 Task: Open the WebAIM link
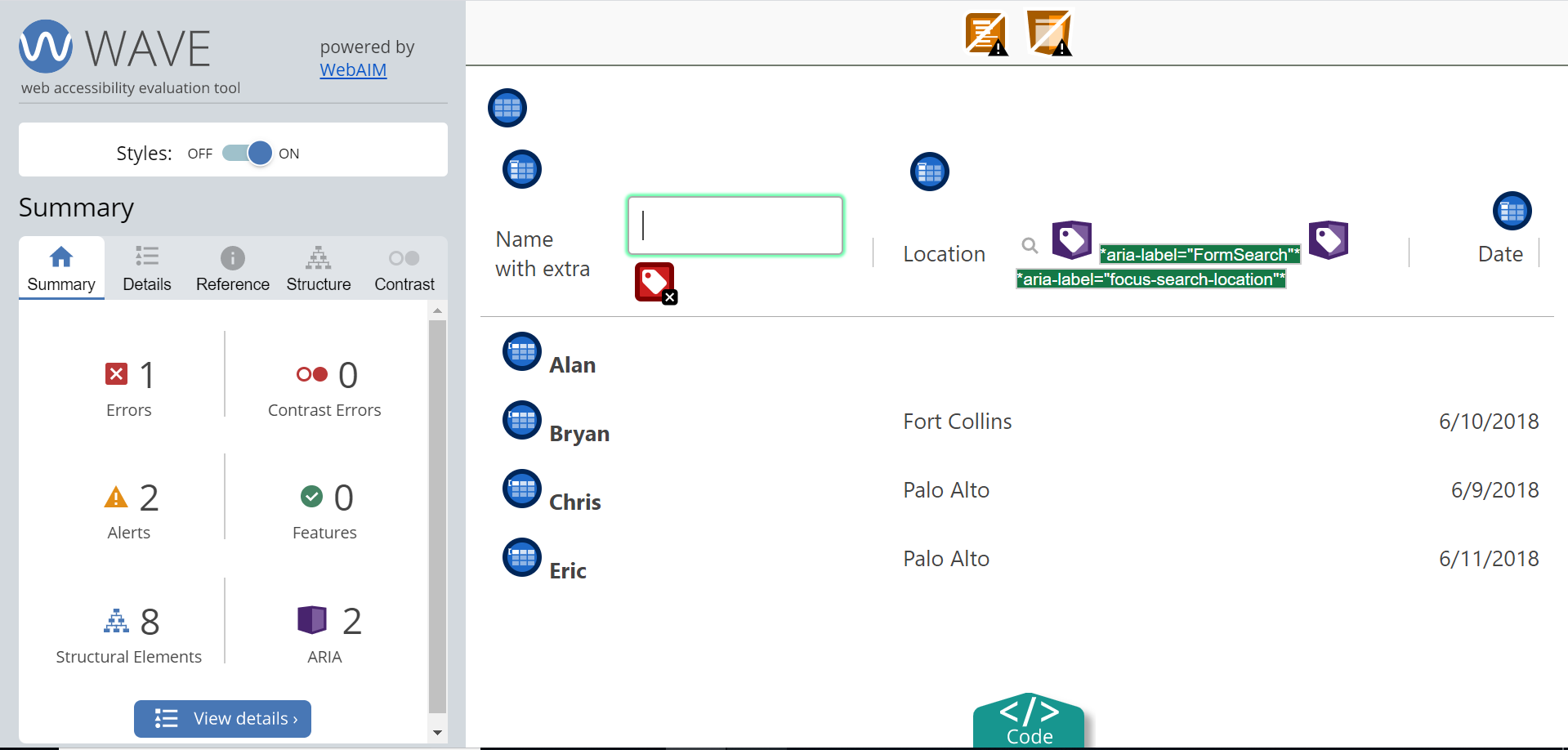[352, 70]
